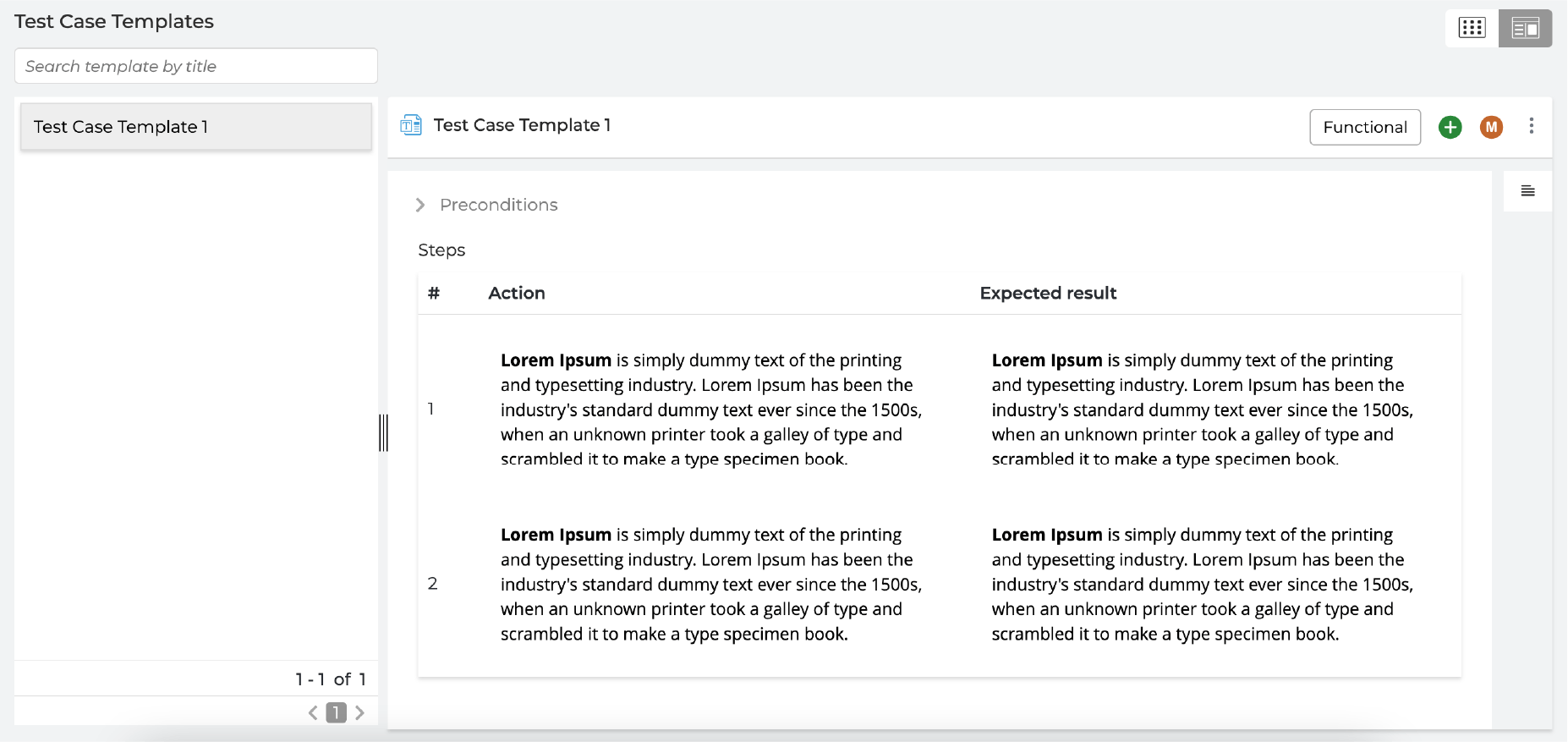
Task: Go to the previous page arrow
Action: pyautogui.click(x=313, y=712)
